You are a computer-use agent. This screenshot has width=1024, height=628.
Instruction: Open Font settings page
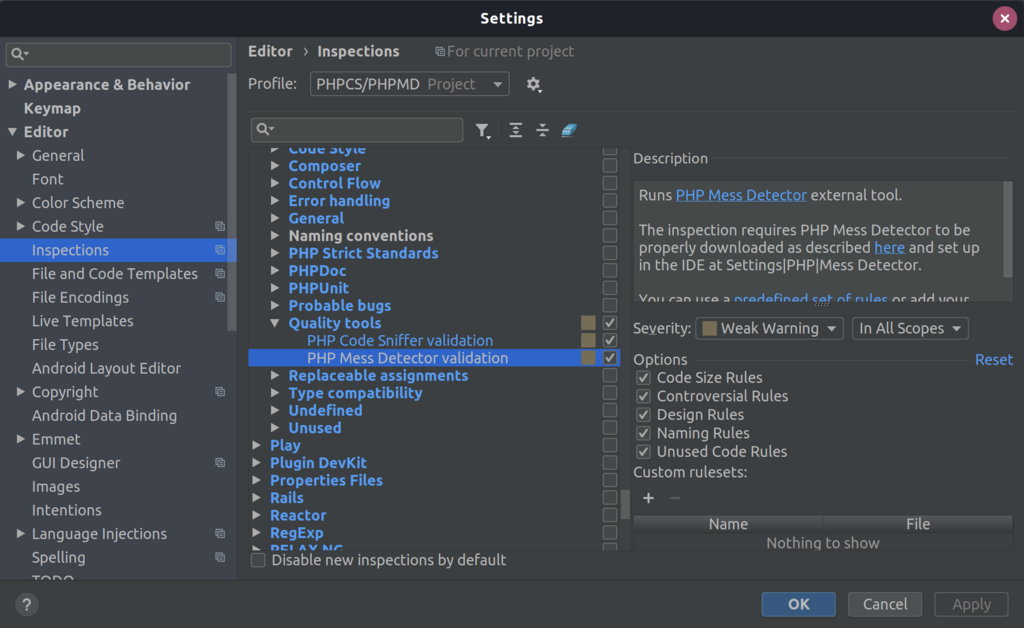click(48, 179)
